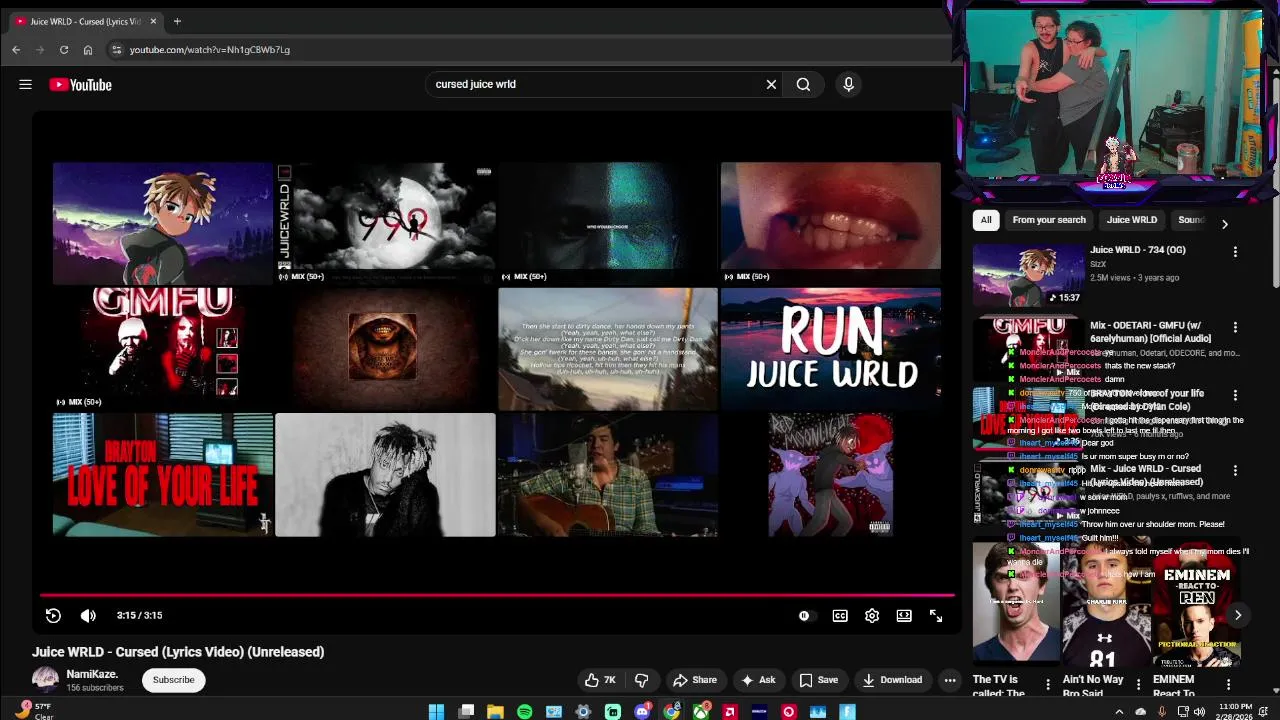Enter full screen mode
The width and height of the screenshot is (1280, 720).
(x=936, y=616)
